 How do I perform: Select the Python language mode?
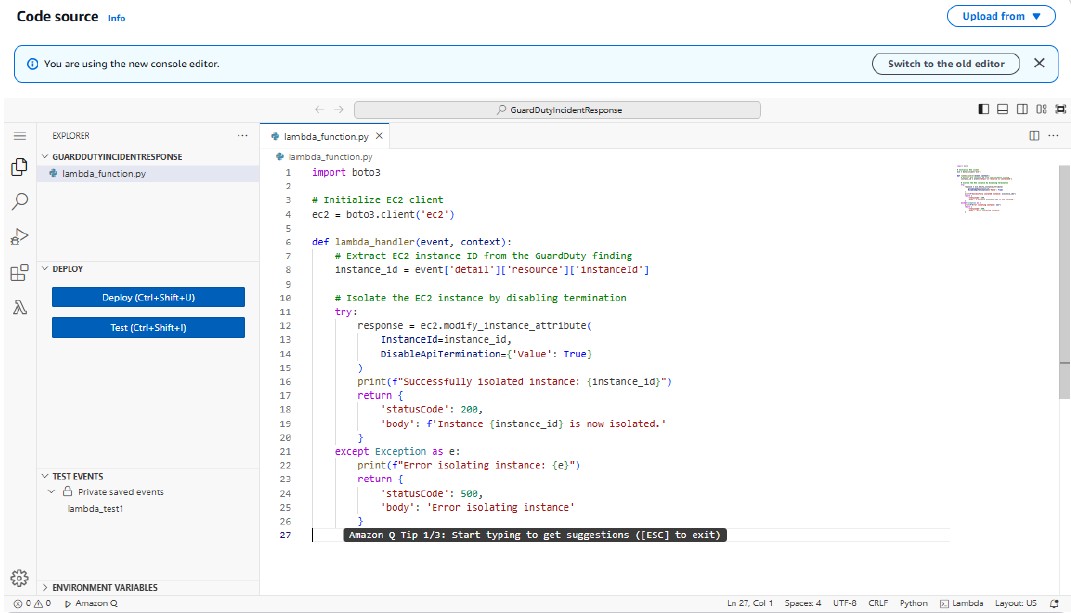(913, 603)
